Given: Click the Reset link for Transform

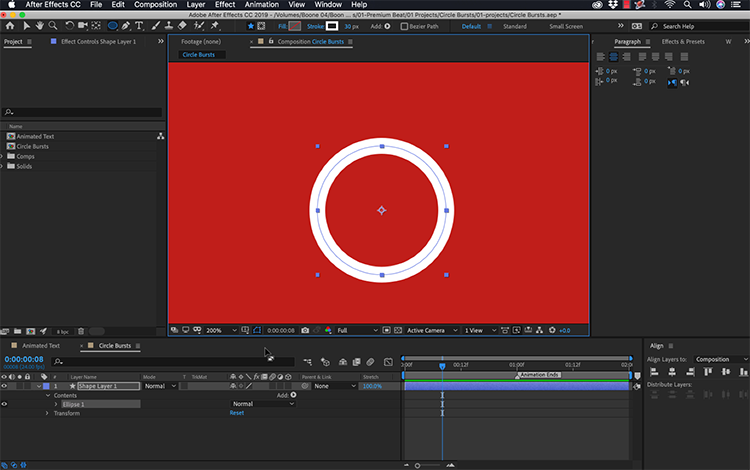Looking at the screenshot, I should pos(236,413).
